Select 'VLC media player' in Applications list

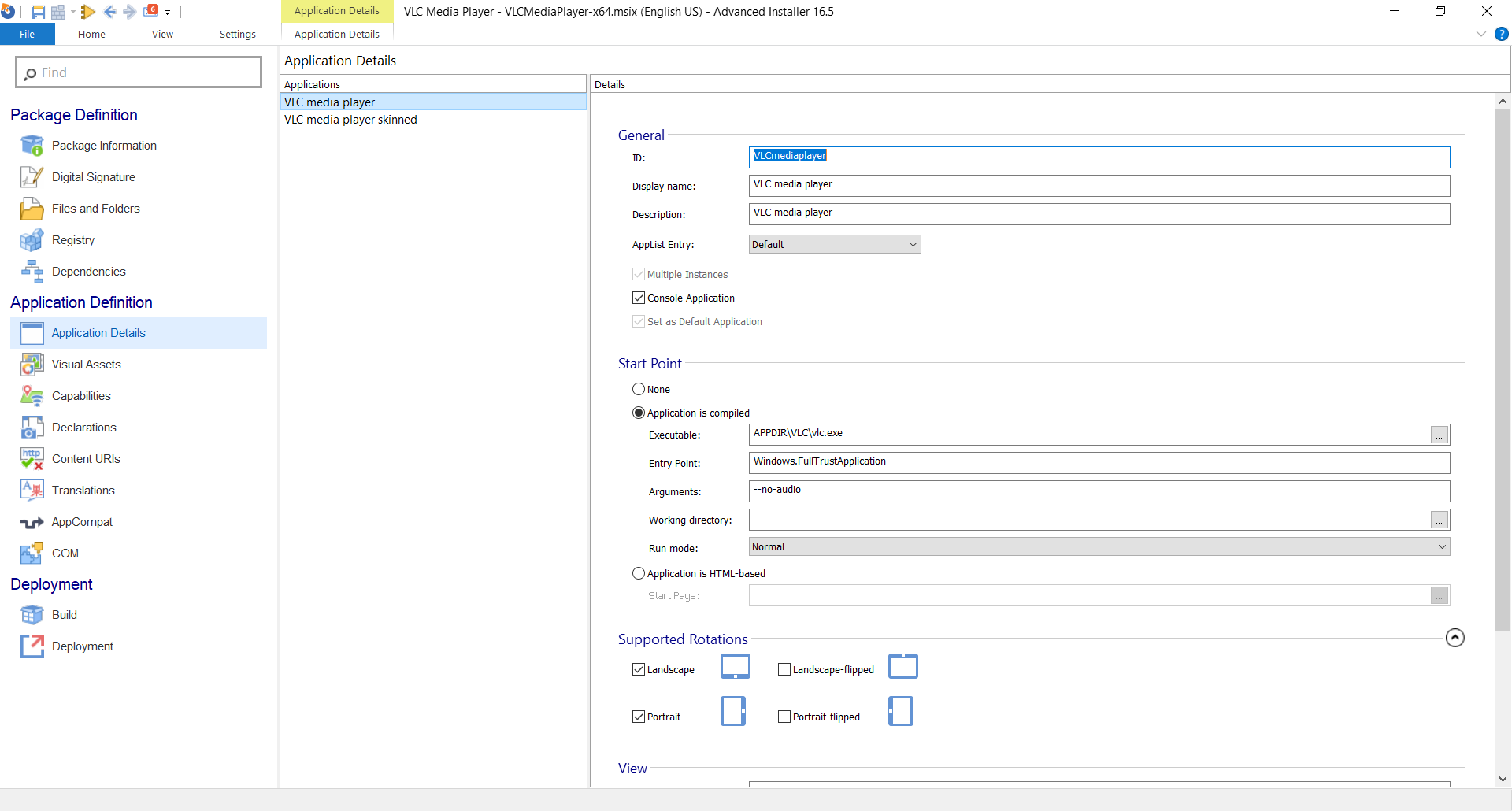tap(433, 102)
